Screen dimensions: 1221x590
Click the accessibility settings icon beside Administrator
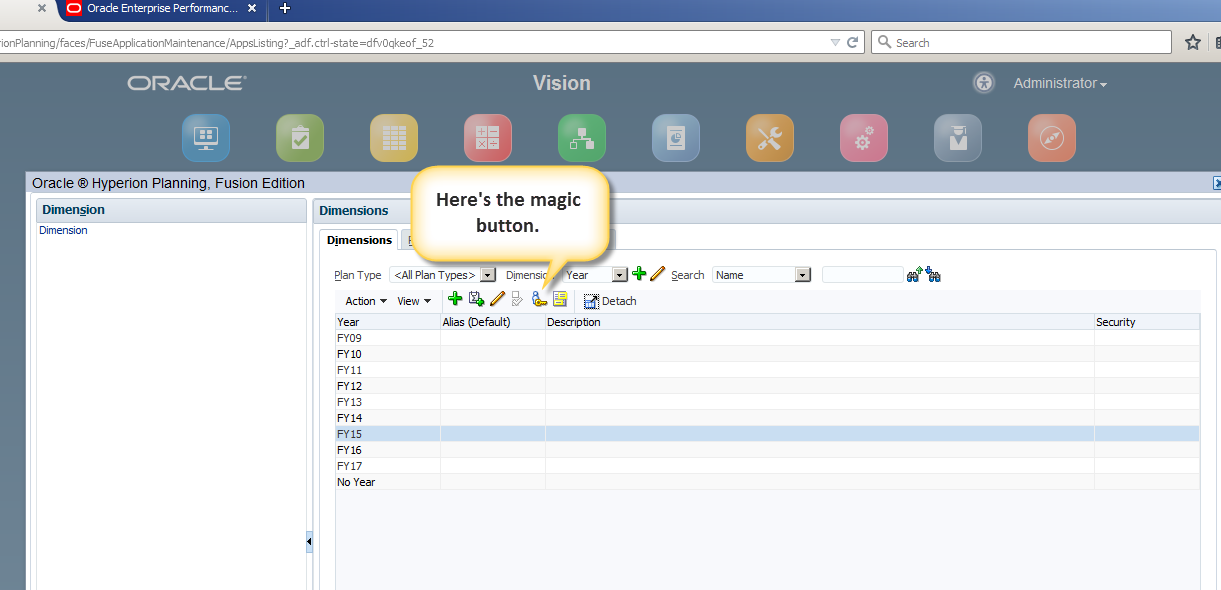pos(984,83)
